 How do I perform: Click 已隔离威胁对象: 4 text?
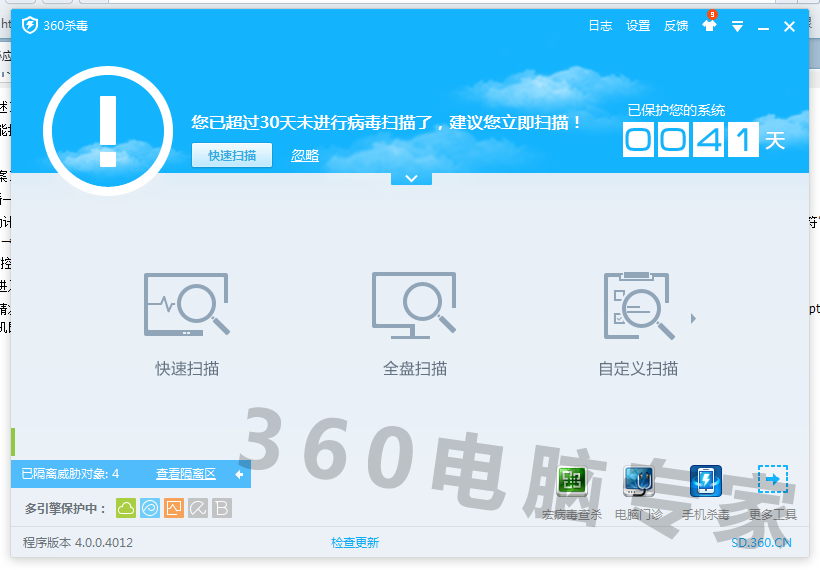(70, 474)
